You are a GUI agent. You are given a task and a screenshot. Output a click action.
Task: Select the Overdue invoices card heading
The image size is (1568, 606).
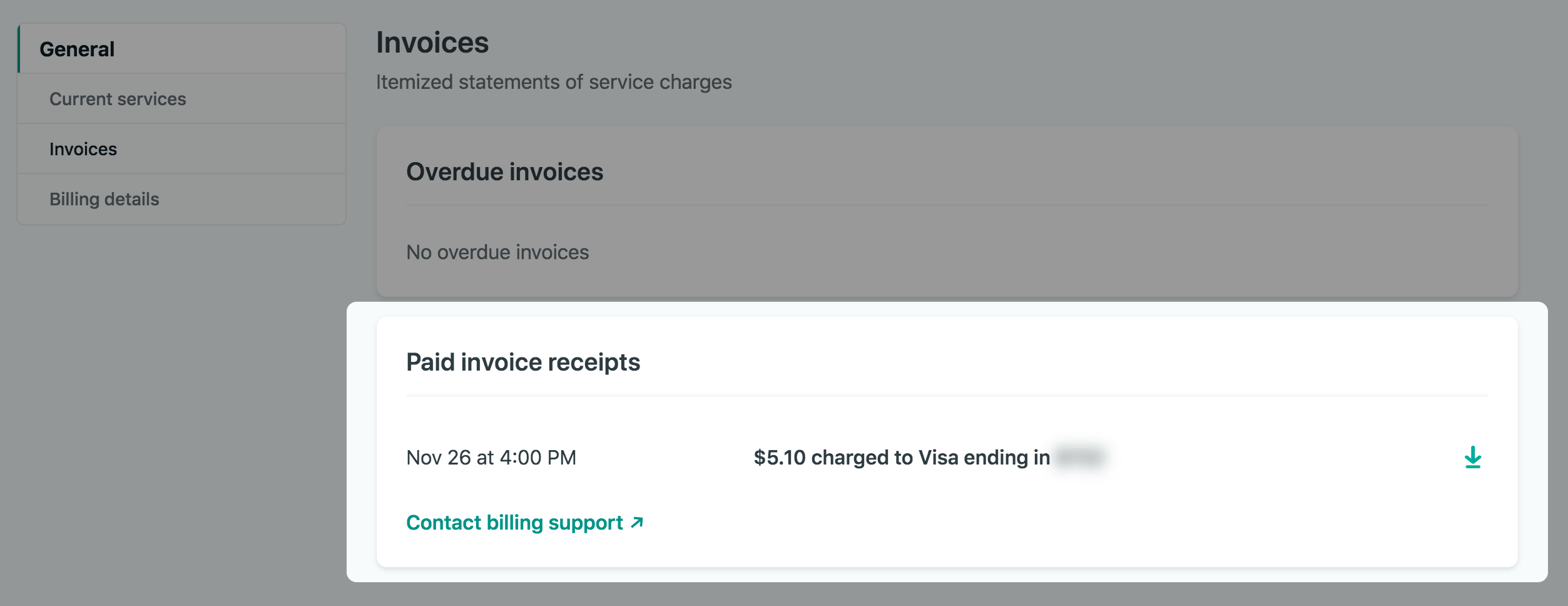(504, 172)
